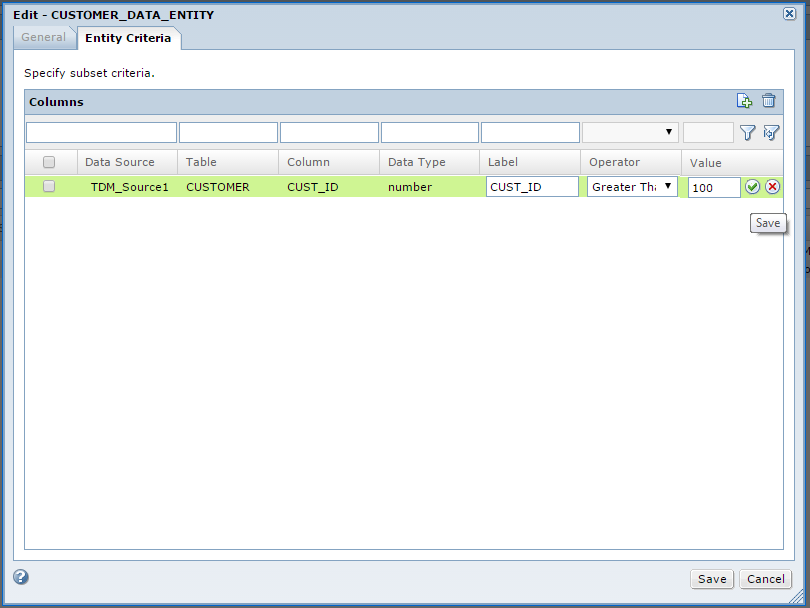Click the add column criteria icon
Viewport: 810px width, 608px height.
pyautogui.click(x=744, y=101)
